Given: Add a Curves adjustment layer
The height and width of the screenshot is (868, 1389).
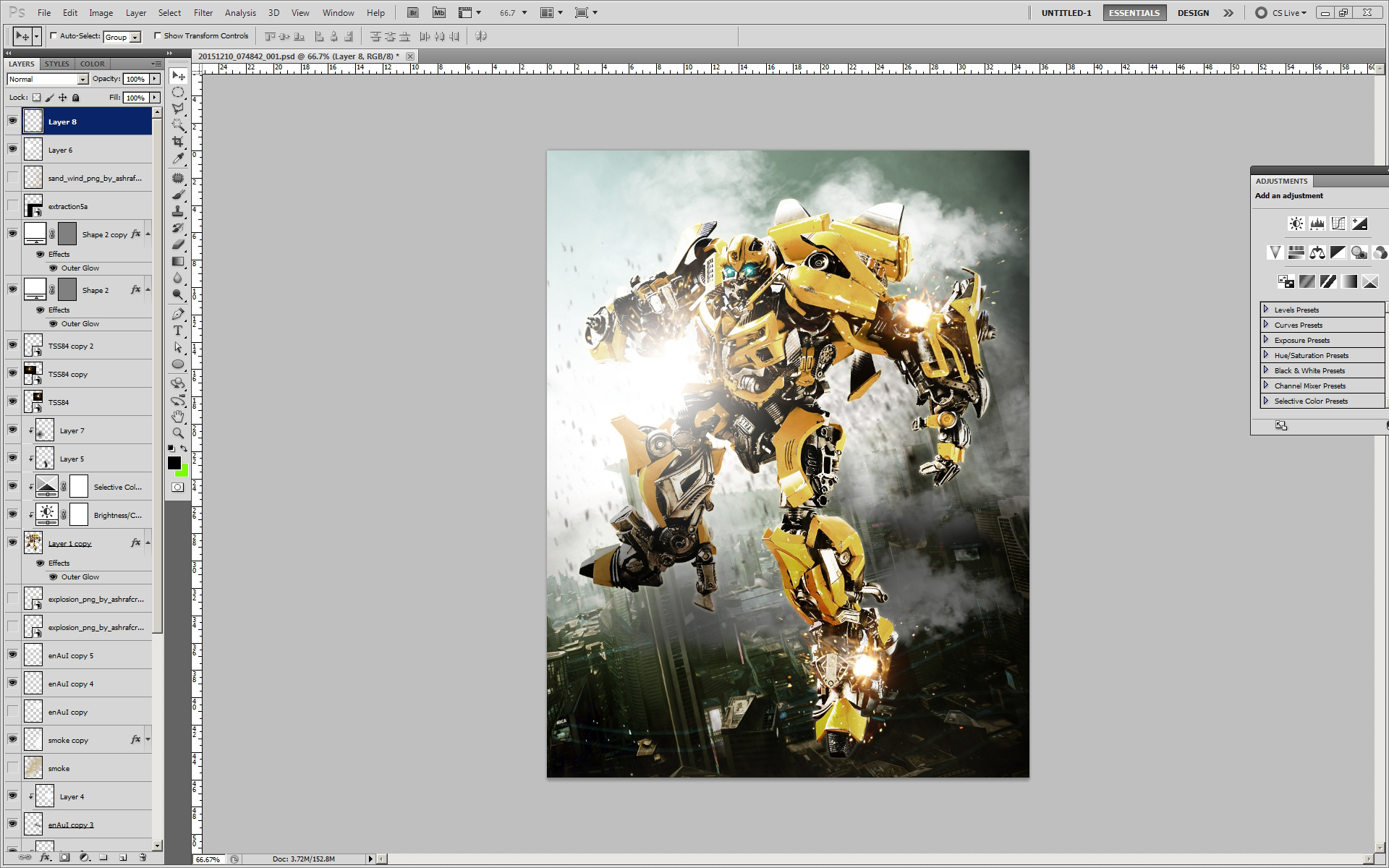Looking at the screenshot, I should click(1338, 224).
